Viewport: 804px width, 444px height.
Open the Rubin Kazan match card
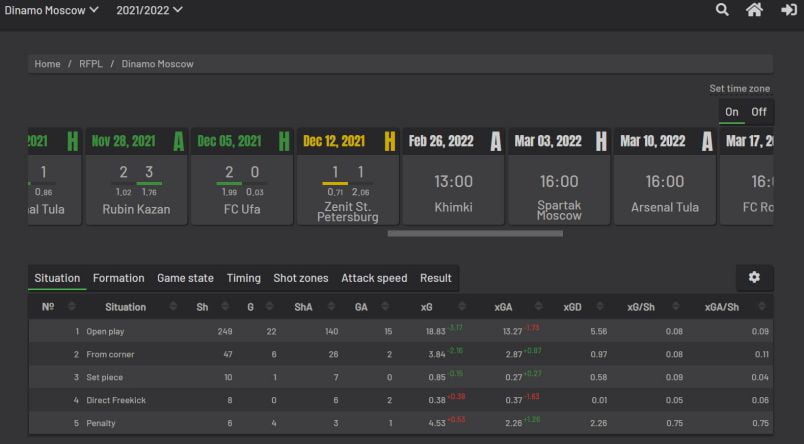pos(136,176)
